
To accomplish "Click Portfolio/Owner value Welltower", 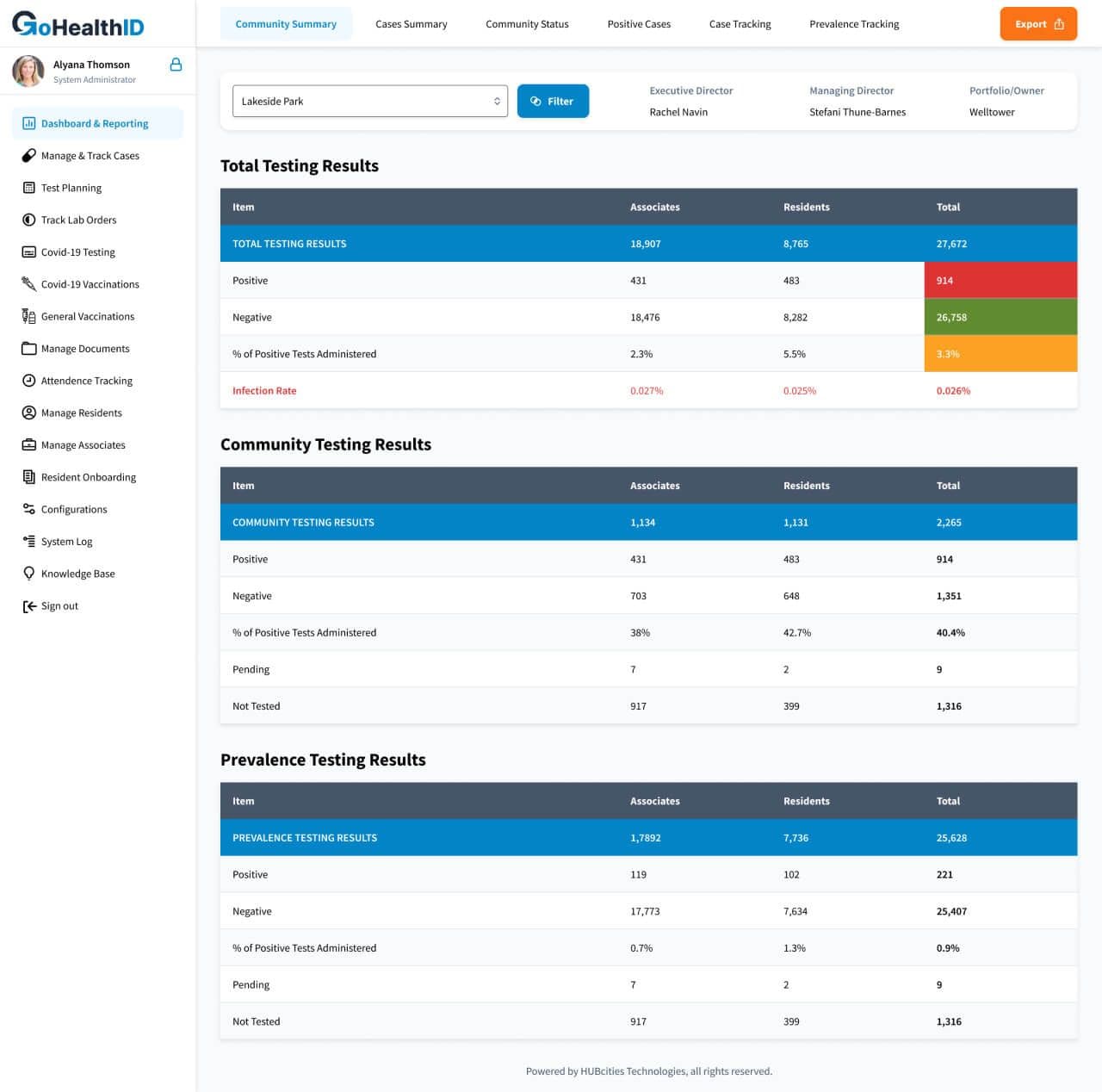I will tap(992, 112).
